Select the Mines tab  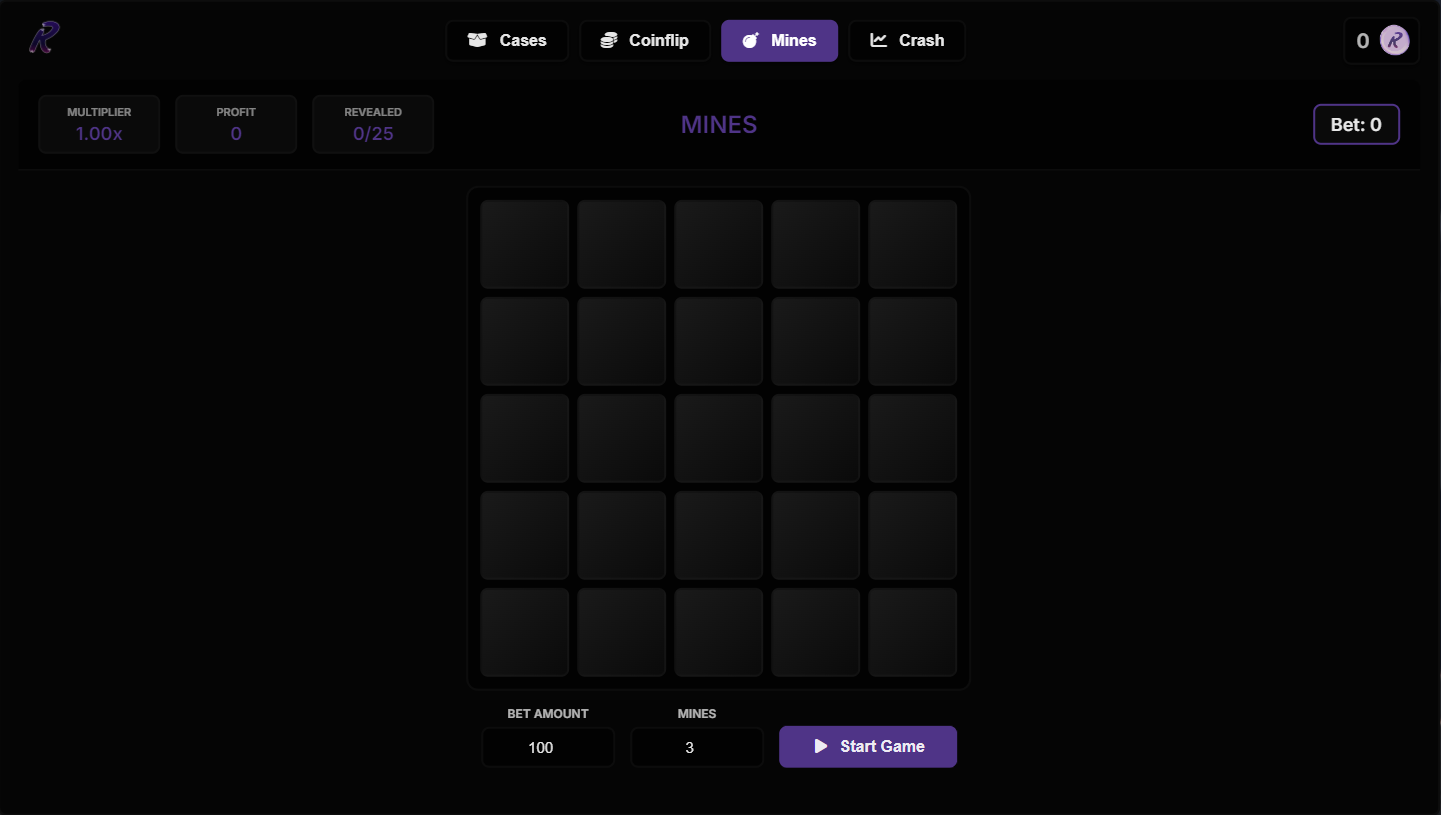point(779,41)
